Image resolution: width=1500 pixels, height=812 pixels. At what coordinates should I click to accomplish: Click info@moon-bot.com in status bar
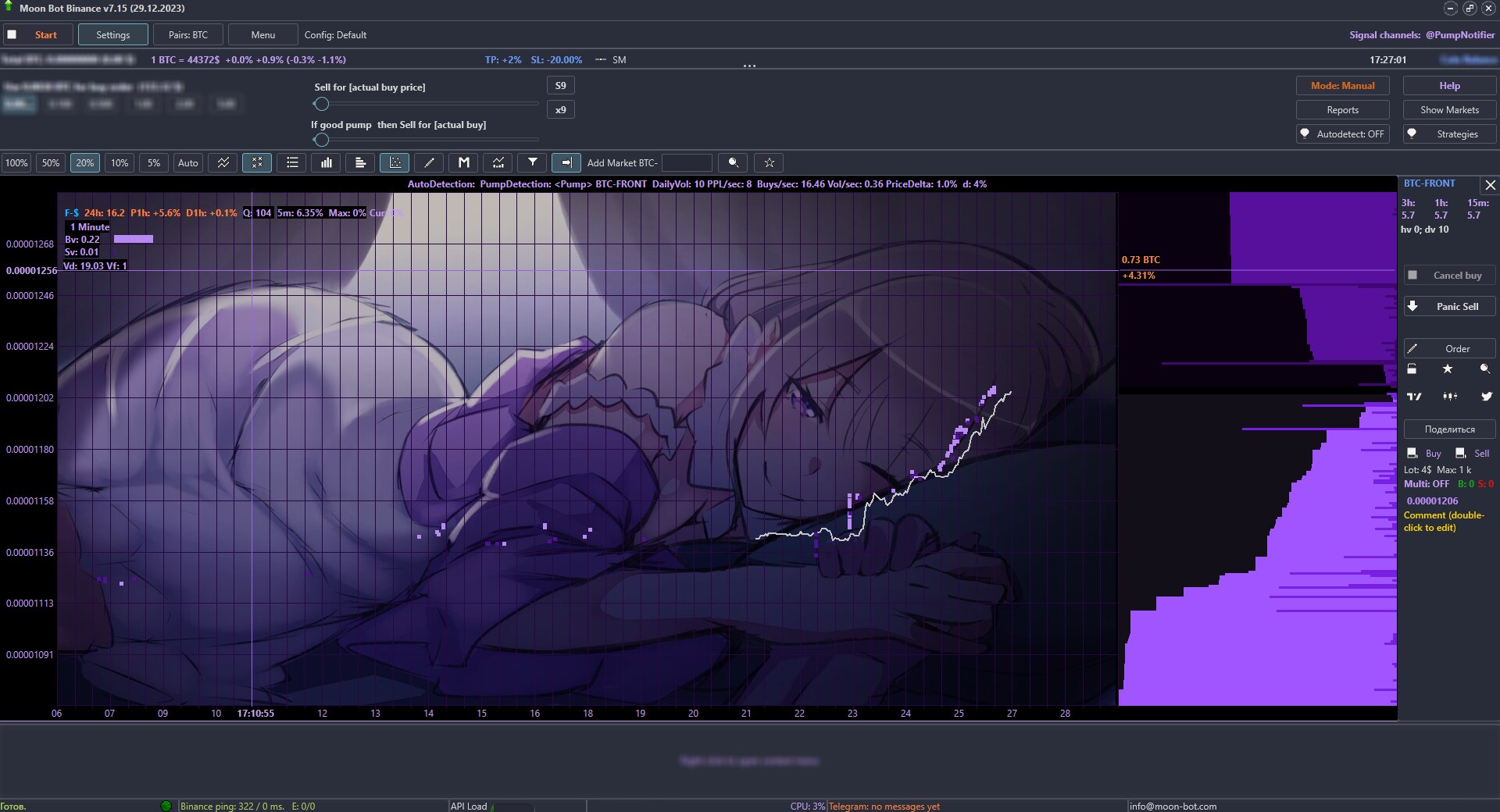point(1173,806)
